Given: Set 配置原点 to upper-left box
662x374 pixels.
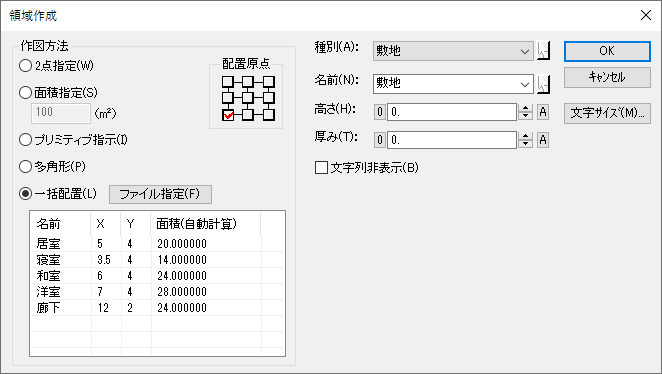Looking at the screenshot, I should point(228,81).
